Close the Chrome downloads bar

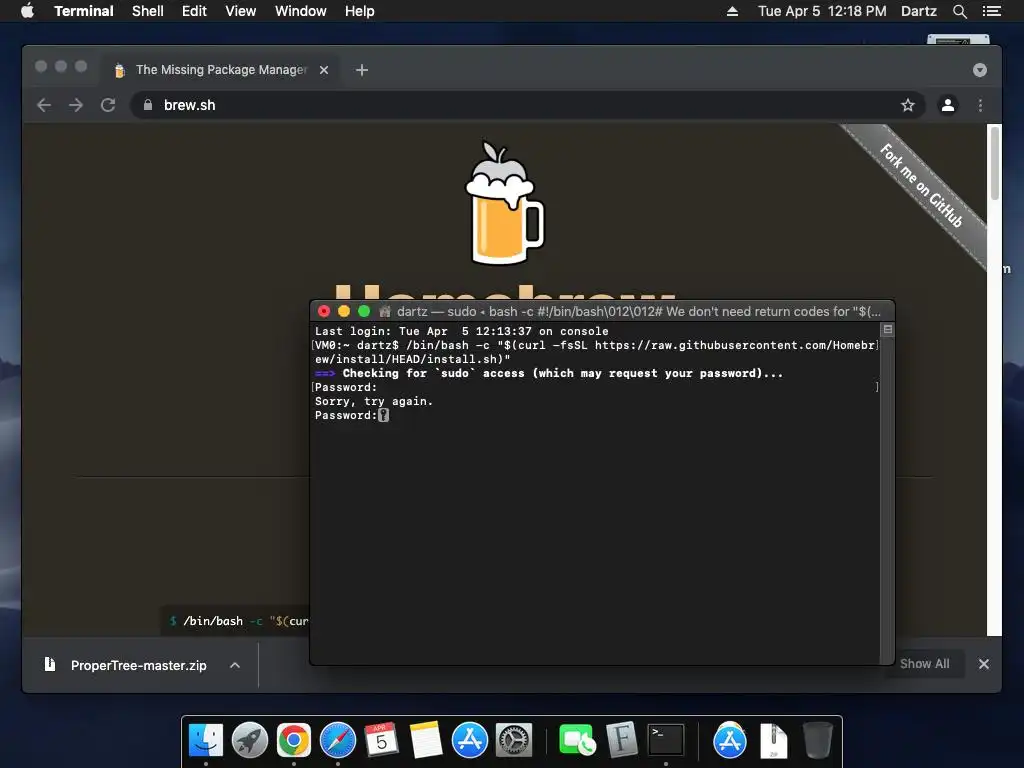click(984, 664)
